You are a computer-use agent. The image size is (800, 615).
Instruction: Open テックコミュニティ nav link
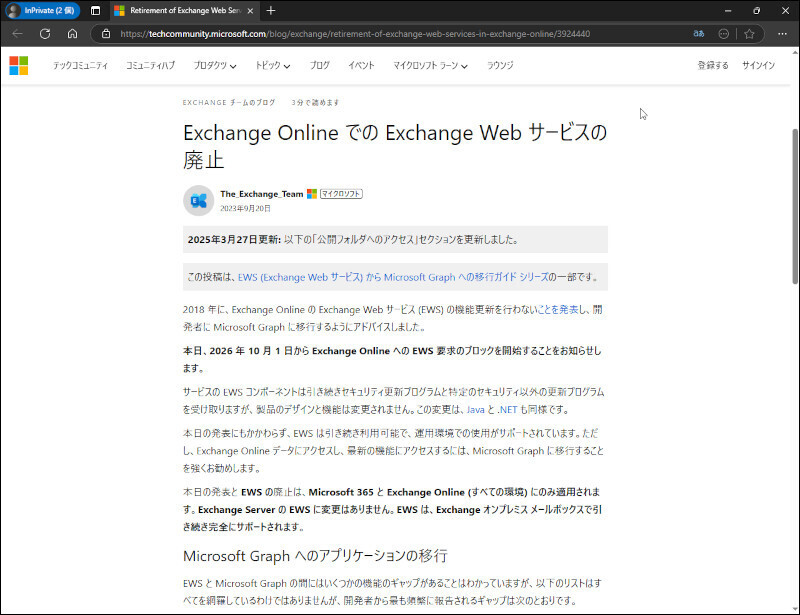[x=81, y=65]
